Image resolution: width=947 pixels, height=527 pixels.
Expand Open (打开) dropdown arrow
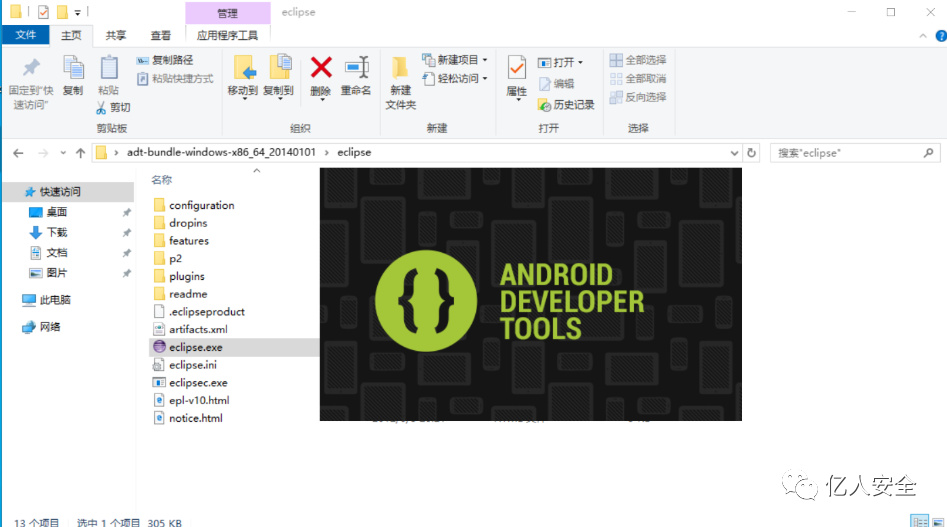[580, 63]
